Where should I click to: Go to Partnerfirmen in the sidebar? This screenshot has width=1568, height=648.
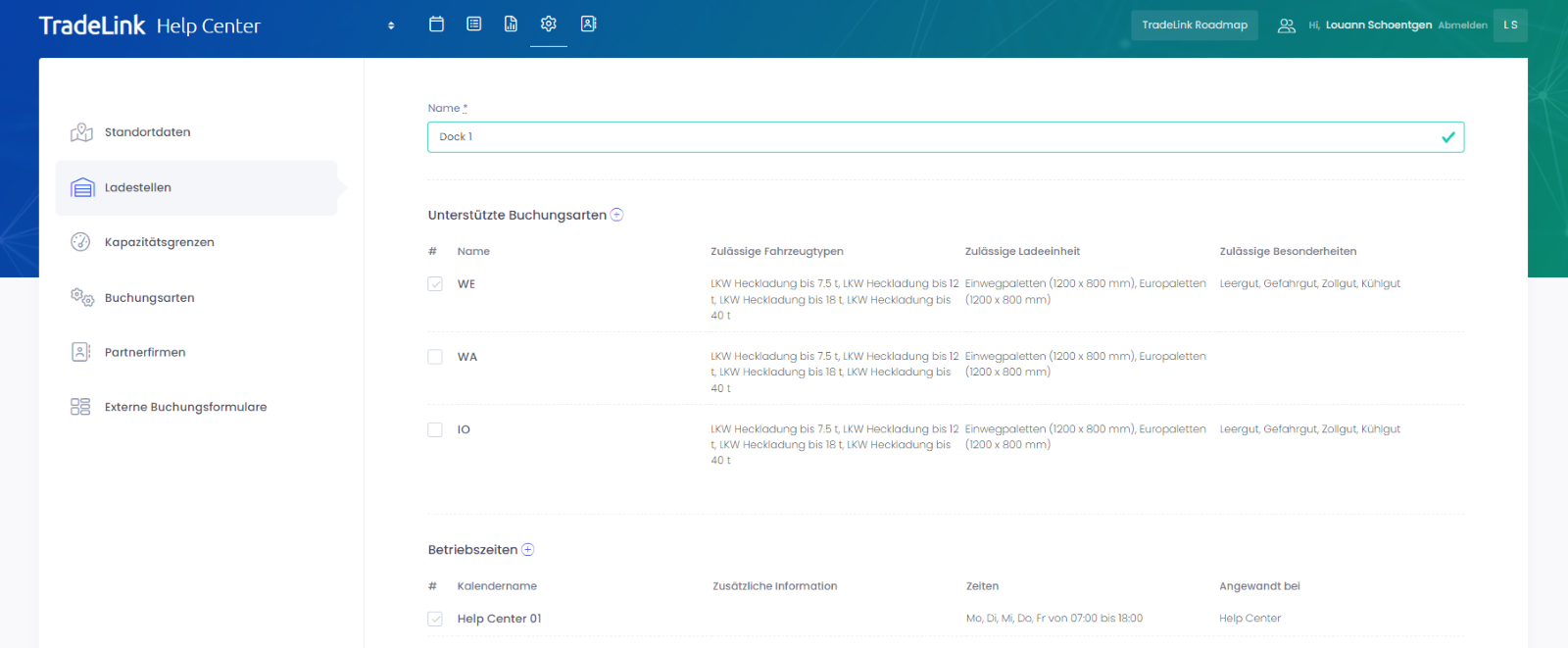pyautogui.click(x=145, y=352)
